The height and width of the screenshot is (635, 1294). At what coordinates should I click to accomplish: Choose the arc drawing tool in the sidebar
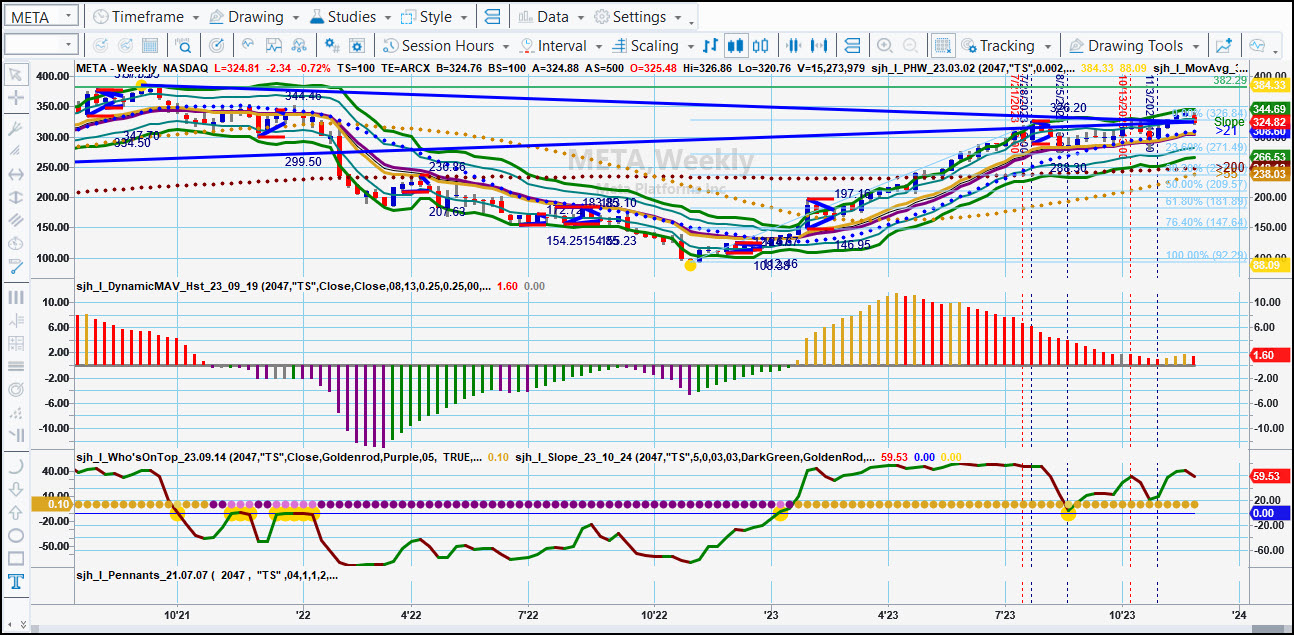(15, 466)
